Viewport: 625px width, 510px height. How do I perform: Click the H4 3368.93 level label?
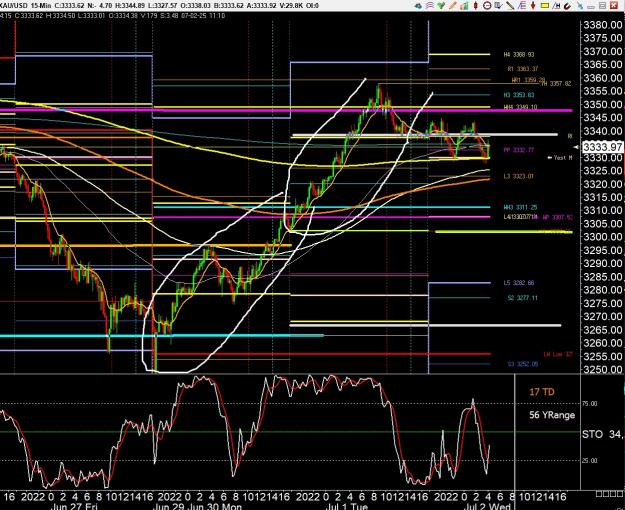tap(519, 55)
